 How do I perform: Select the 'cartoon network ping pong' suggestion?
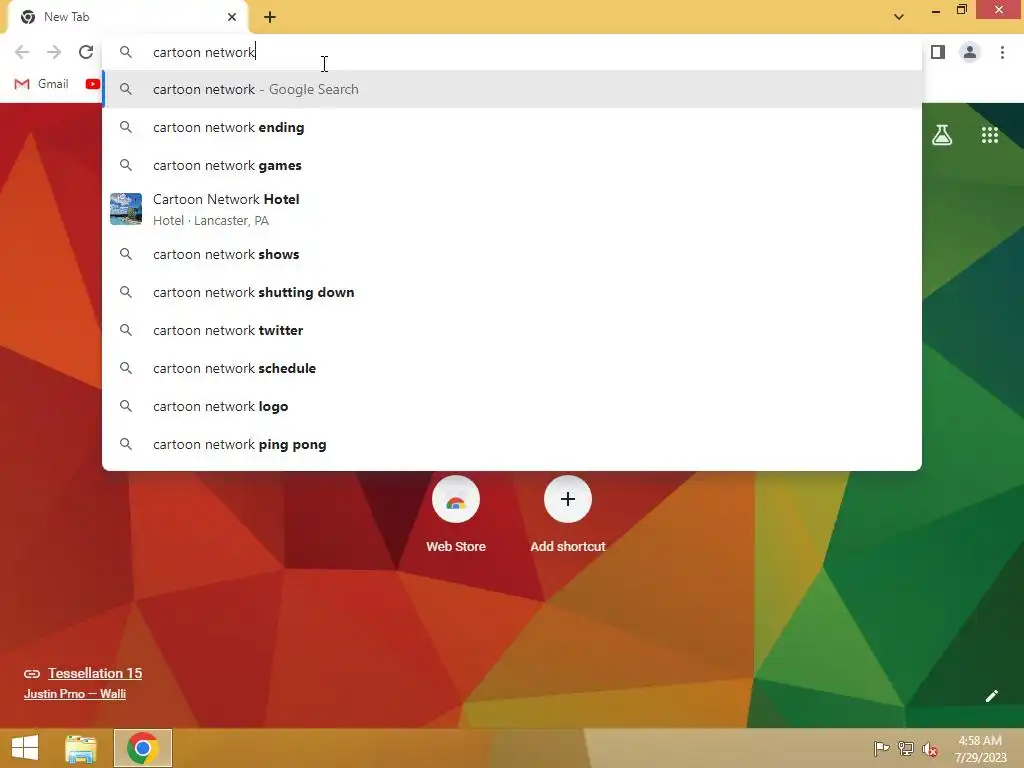512,444
